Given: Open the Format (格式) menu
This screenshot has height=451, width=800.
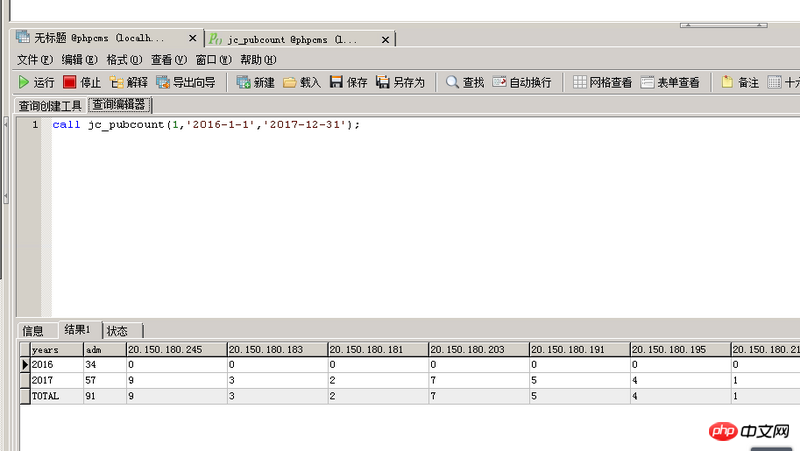Looking at the screenshot, I should pos(124,60).
